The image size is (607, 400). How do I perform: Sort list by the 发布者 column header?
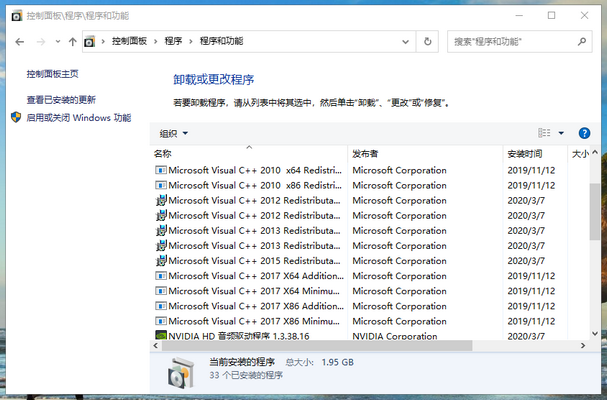pyautogui.click(x=364, y=154)
